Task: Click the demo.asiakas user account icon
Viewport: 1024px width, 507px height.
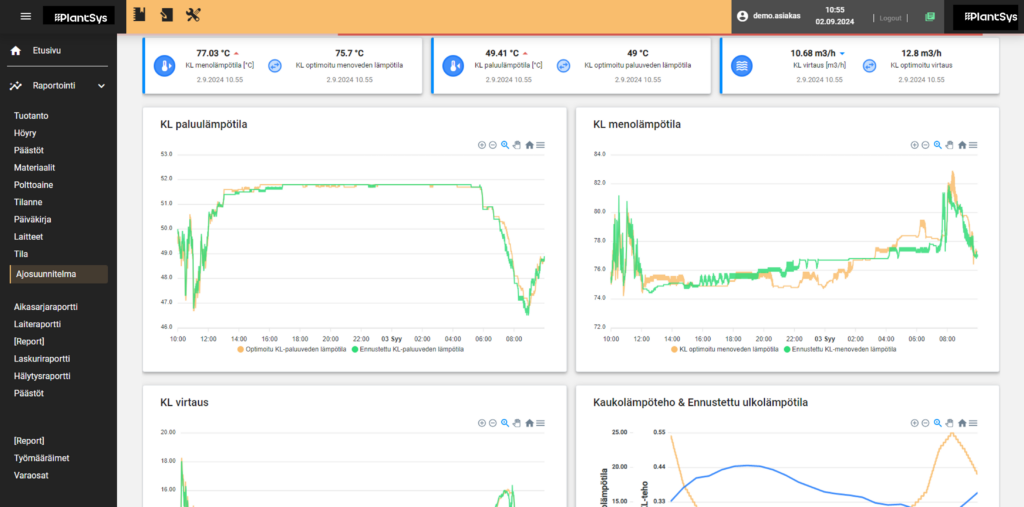Action: point(743,17)
